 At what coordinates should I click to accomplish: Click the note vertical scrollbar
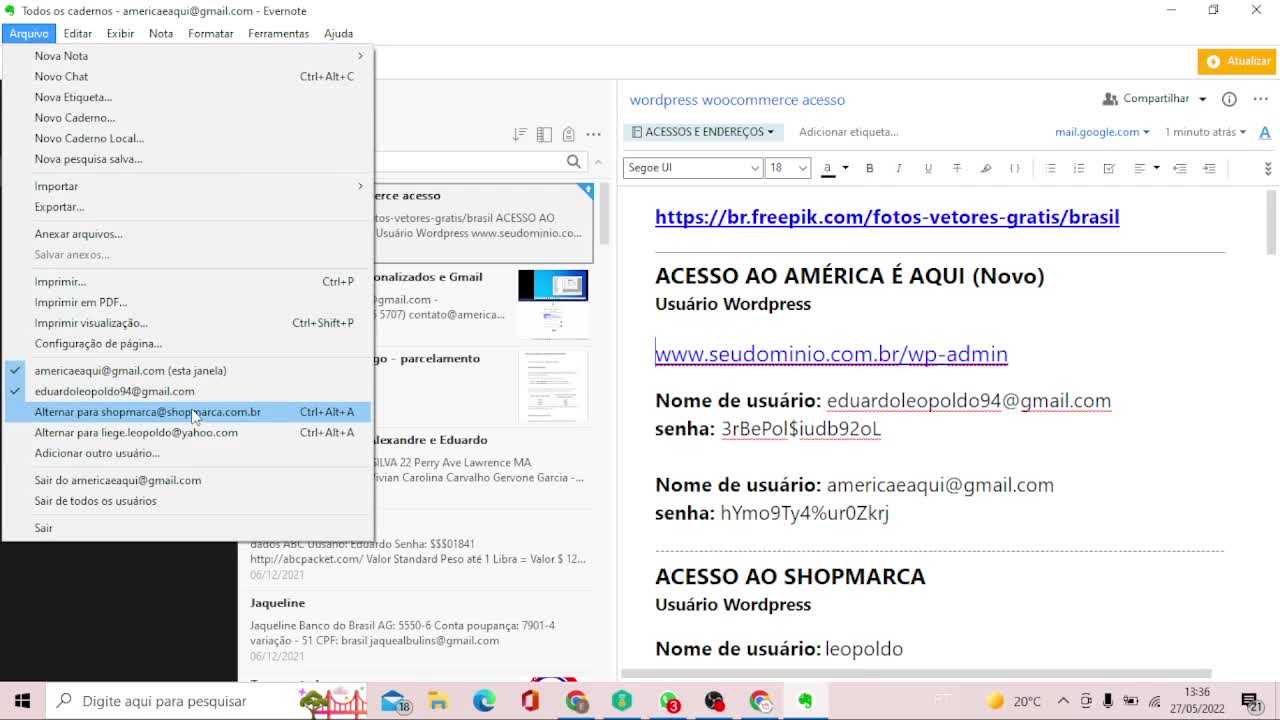click(x=1272, y=222)
